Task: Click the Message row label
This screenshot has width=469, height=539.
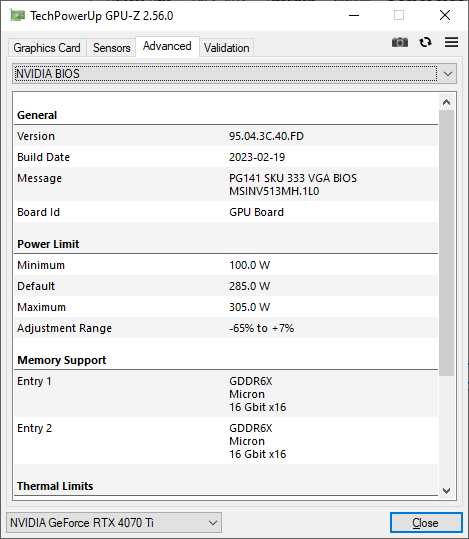Action: click(40, 178)
